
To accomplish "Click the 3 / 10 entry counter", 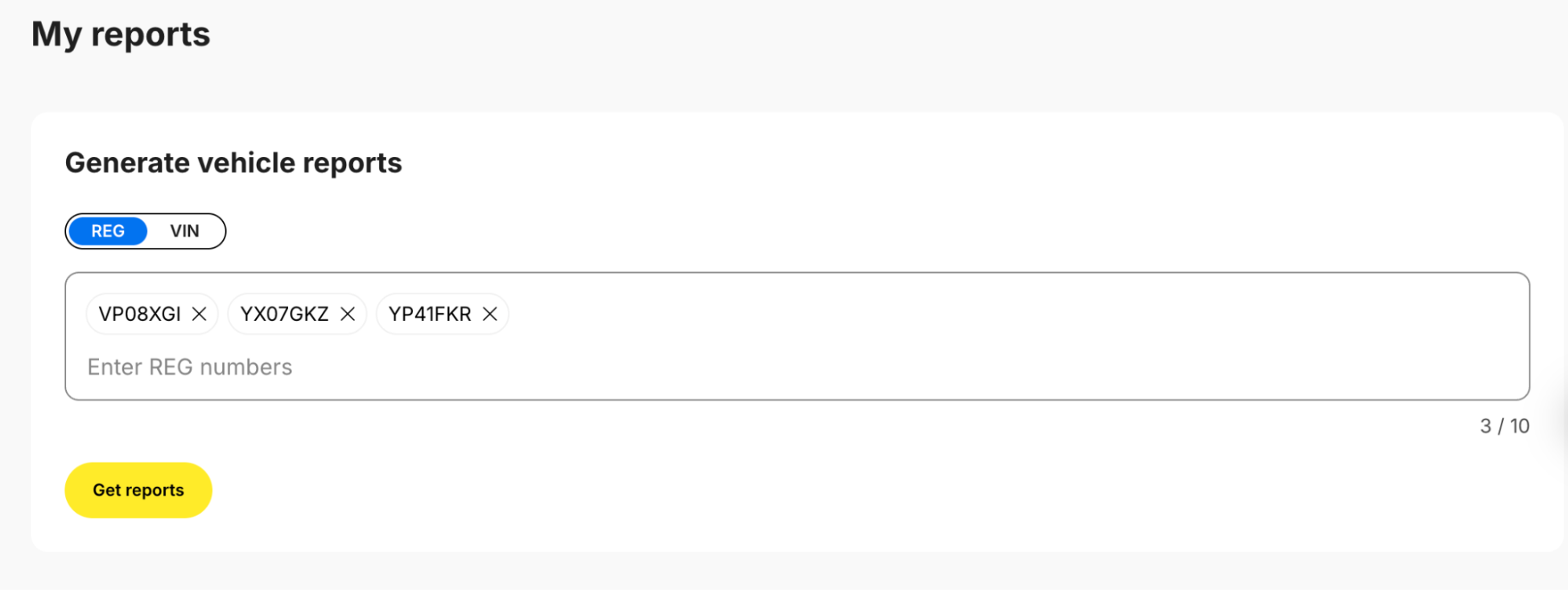I will coord(1505,426).
